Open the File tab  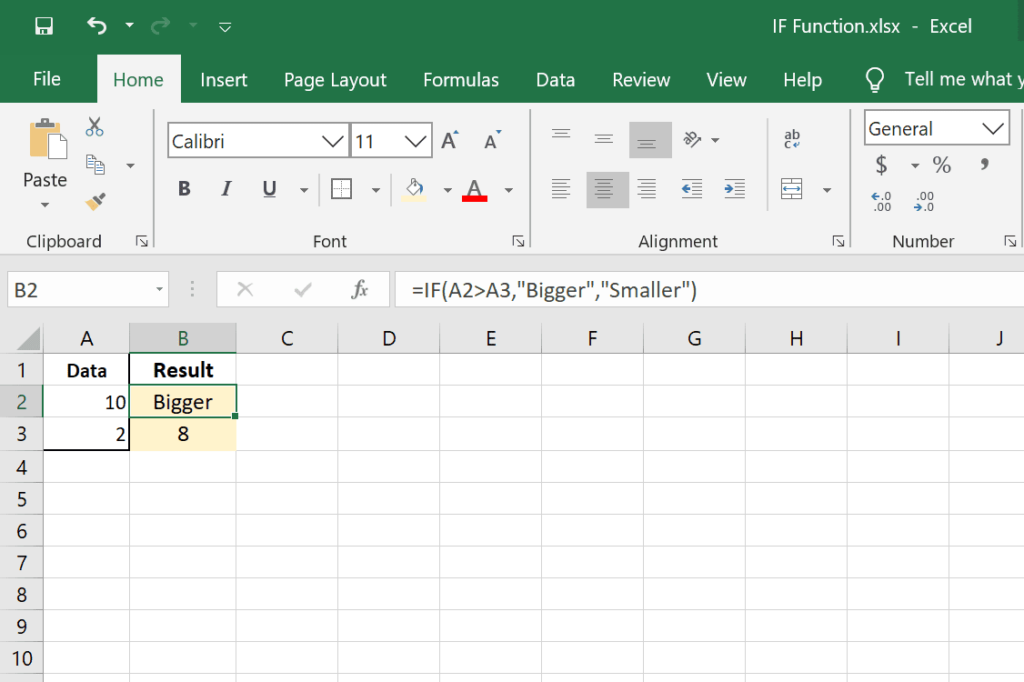point(47,79)
